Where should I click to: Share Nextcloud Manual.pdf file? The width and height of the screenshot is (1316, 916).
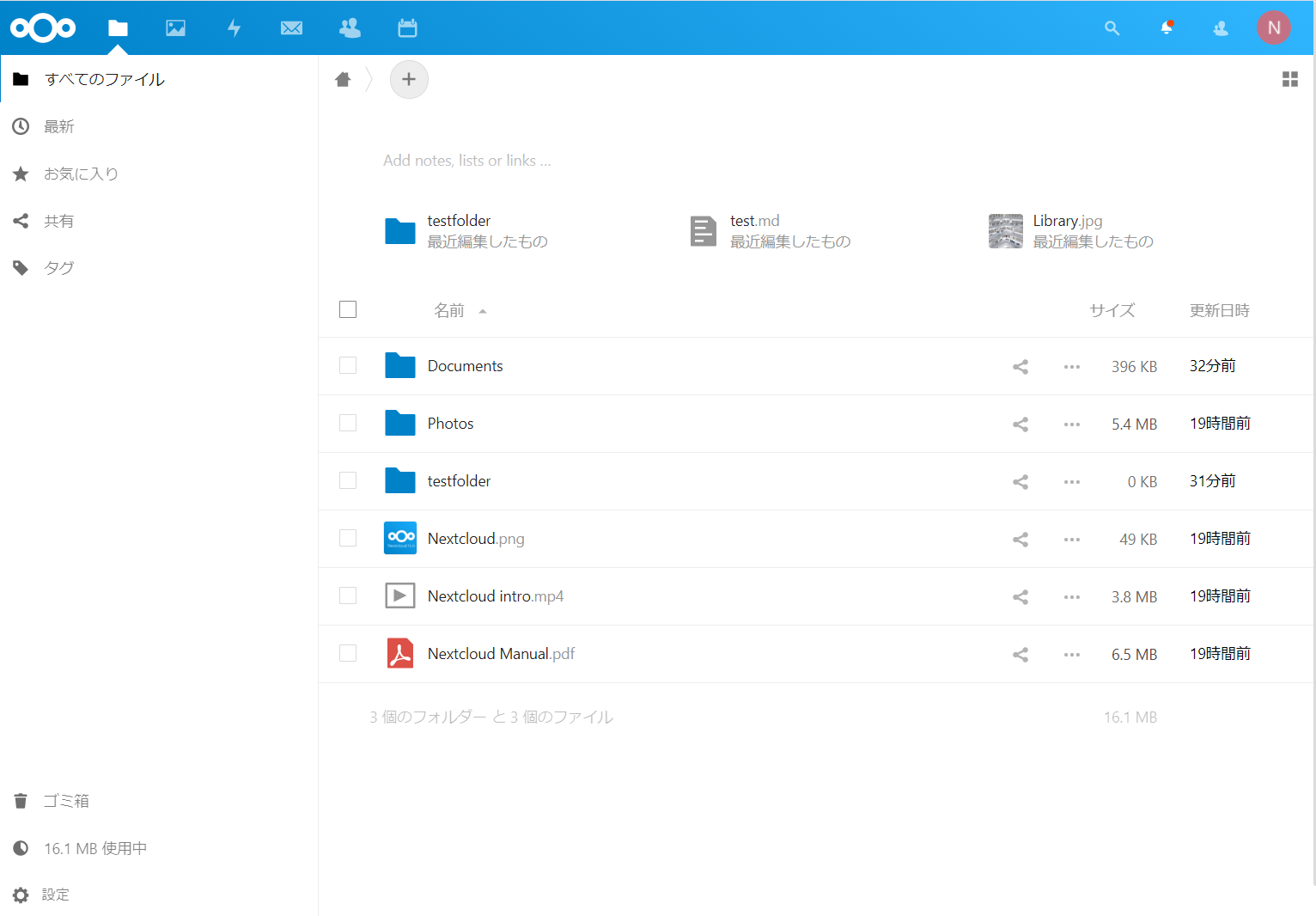coord(1021,655)
